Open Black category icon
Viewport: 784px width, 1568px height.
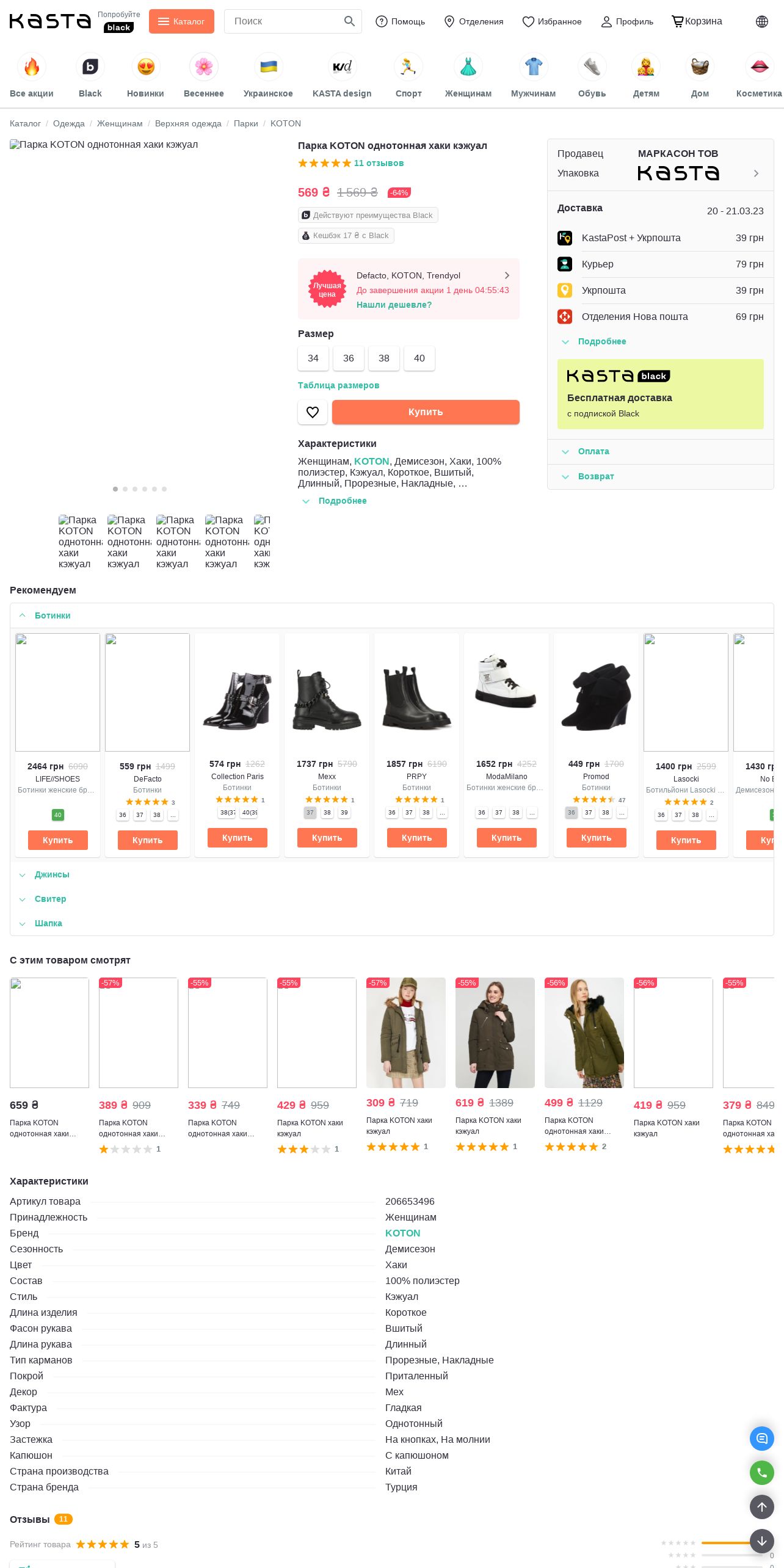coord(90,67)
